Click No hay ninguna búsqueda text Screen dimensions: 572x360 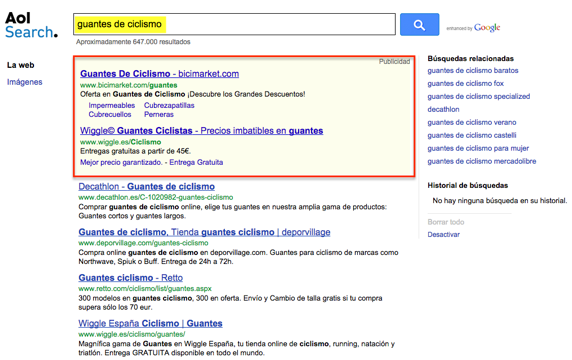coord(500,200)
